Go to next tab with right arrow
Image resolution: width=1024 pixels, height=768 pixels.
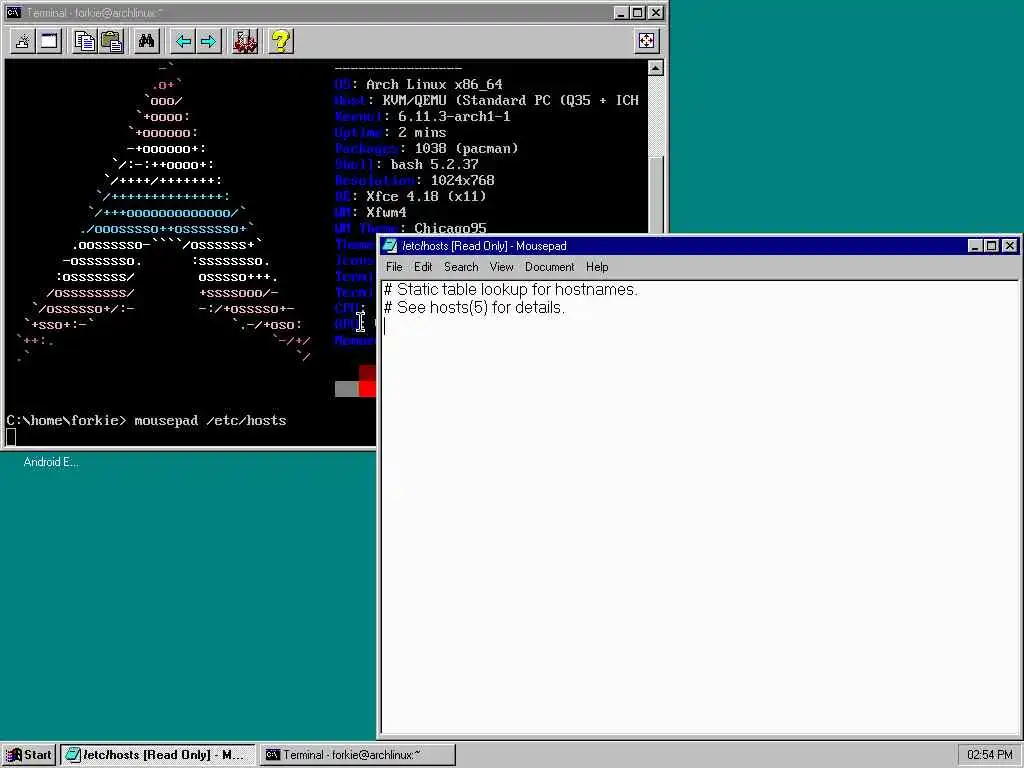pos(208,41)
